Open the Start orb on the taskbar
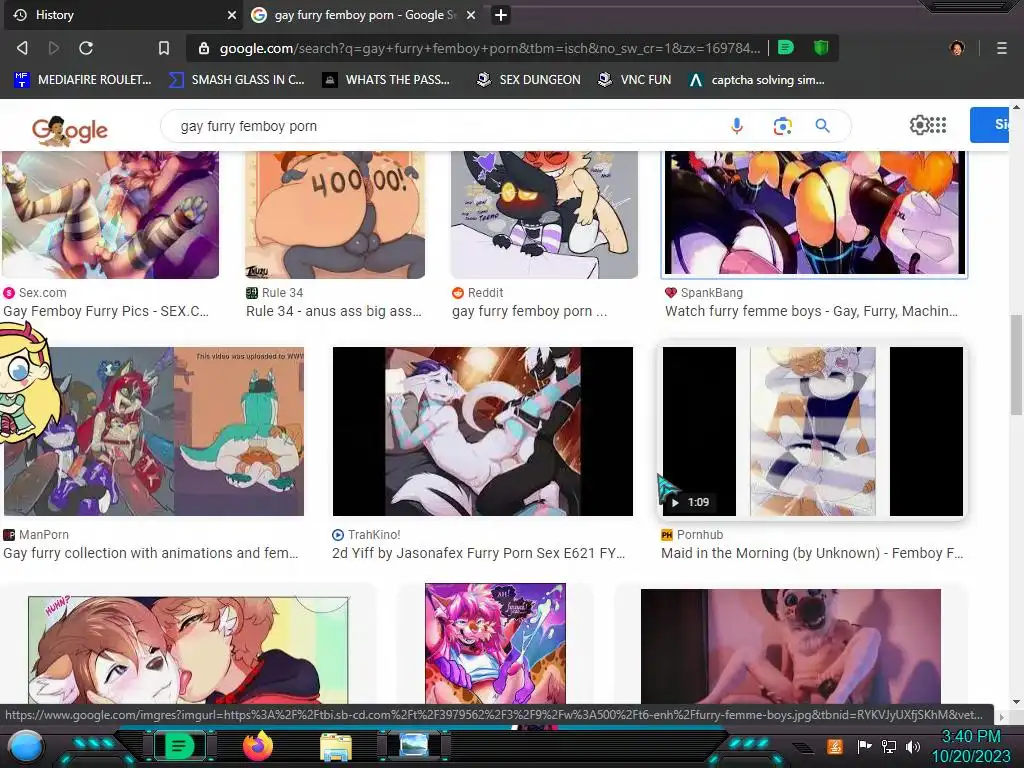1024x768 pixels. pyautogui.click(x=26, y=746)
